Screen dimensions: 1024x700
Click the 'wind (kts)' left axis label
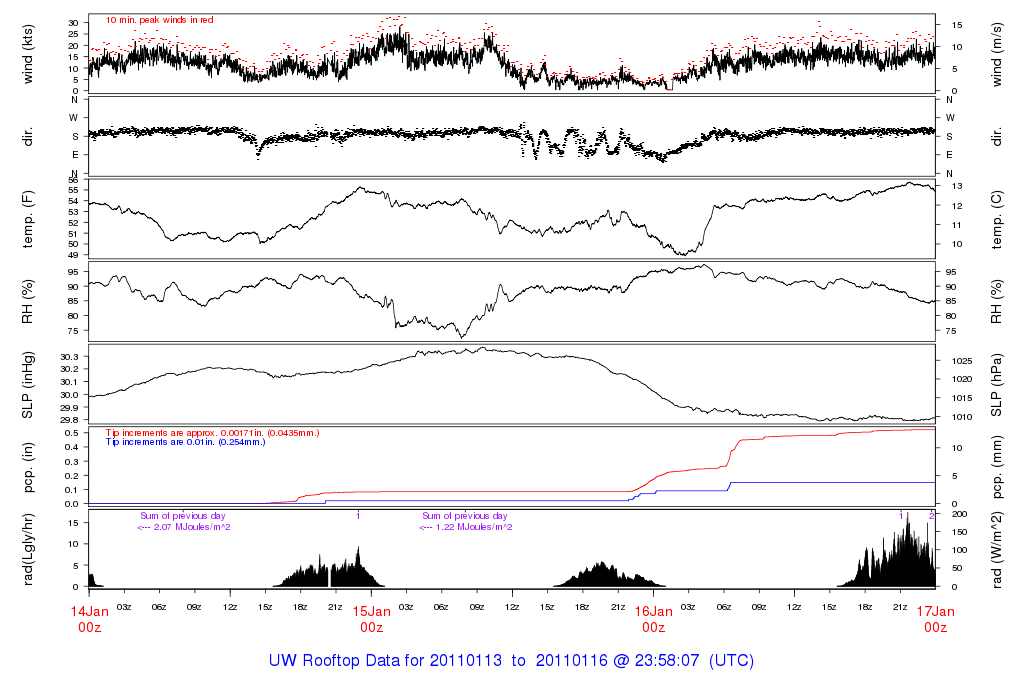[x=27, y=54]
